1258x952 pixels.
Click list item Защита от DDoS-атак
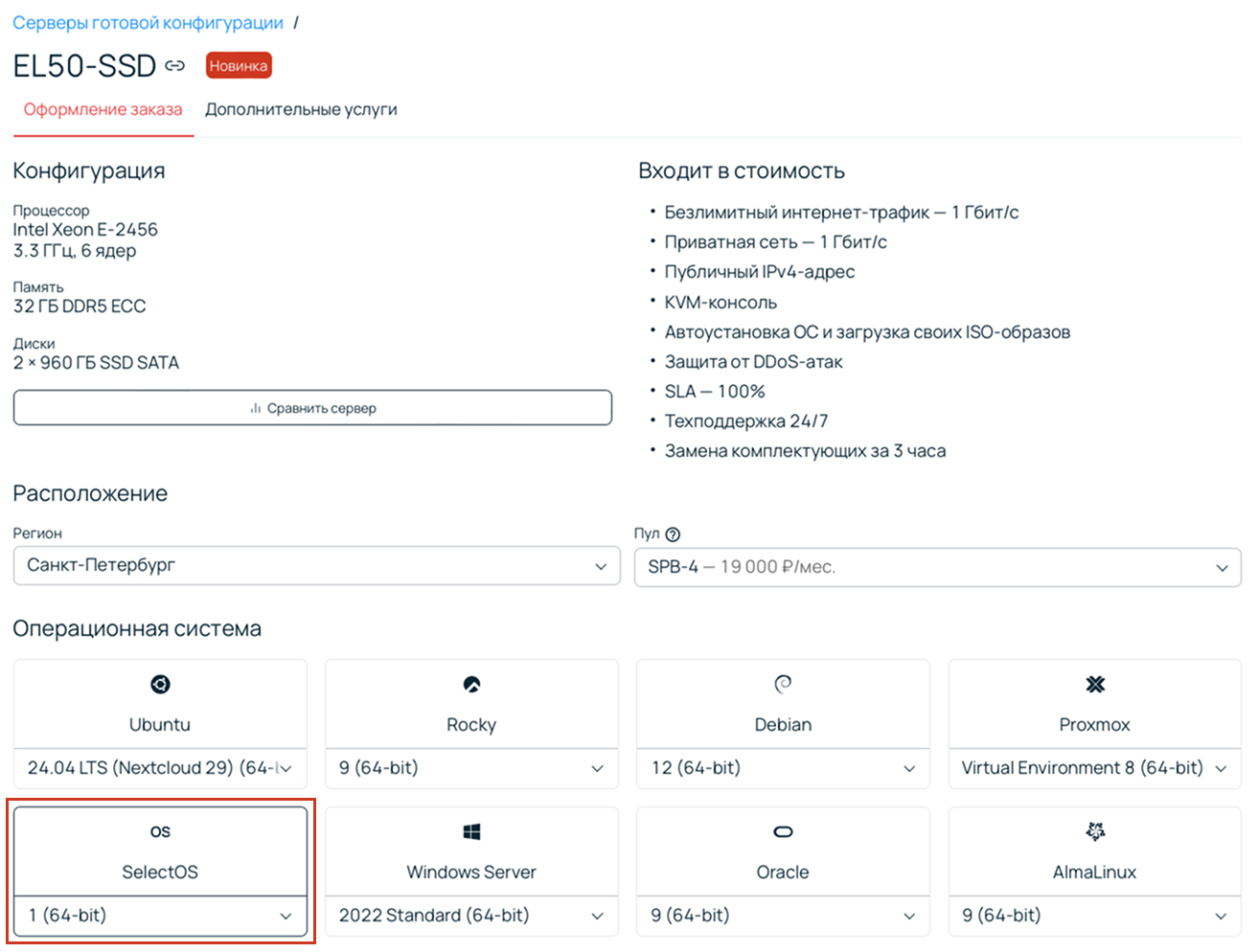click(x=754, y=362)
